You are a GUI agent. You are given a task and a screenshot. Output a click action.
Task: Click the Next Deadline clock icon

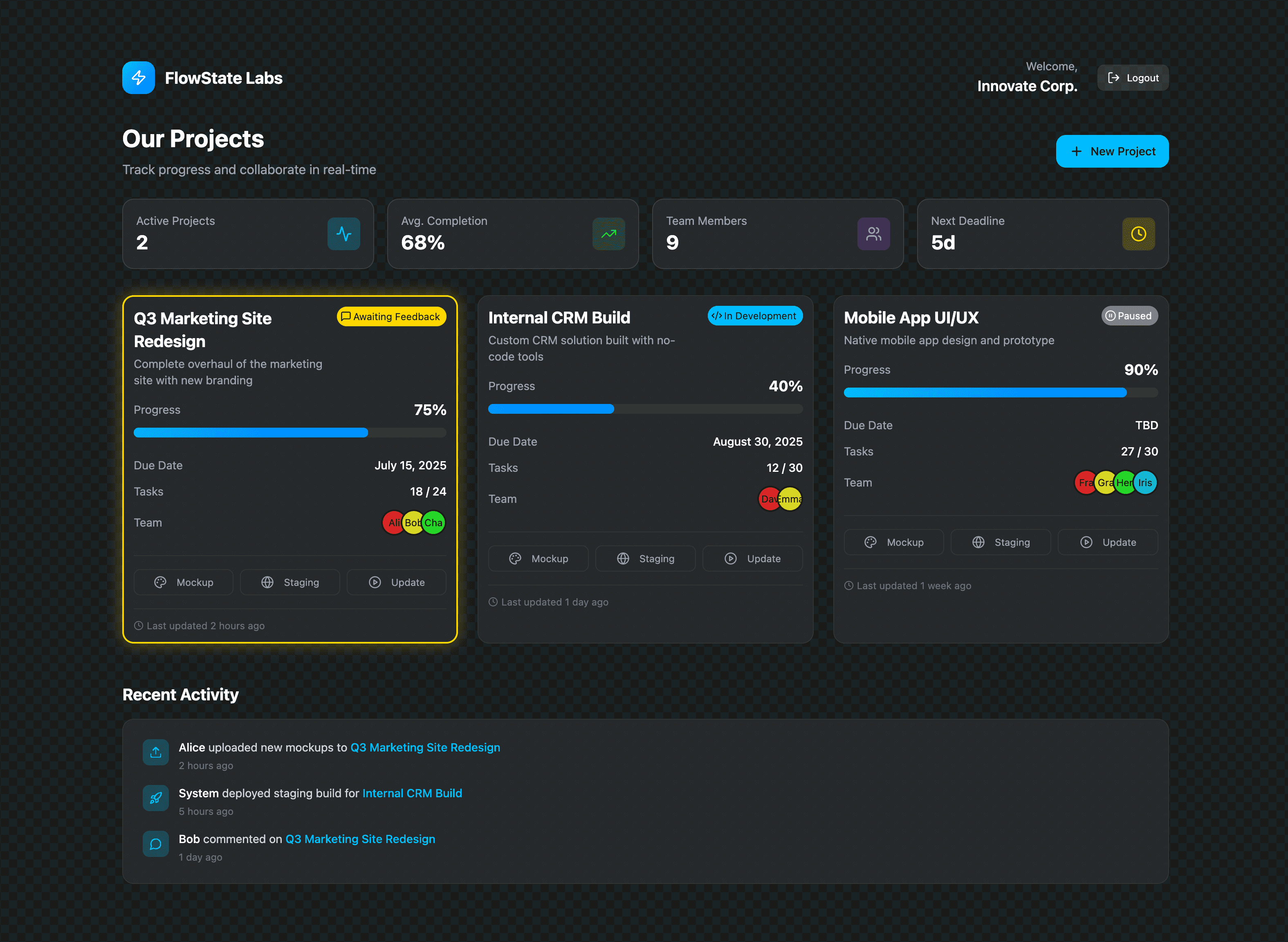(x=1138, y=234)
